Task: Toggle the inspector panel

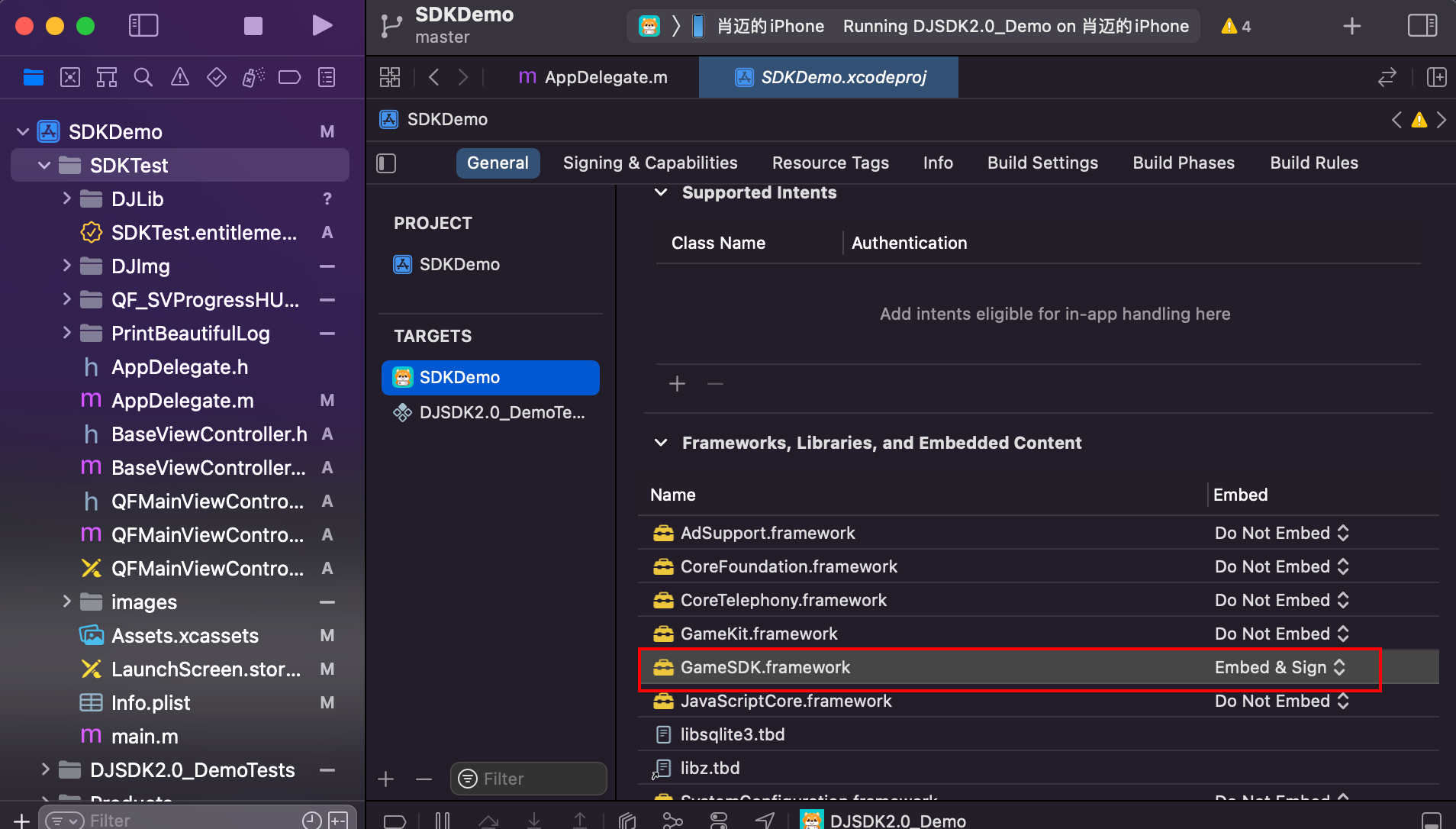Action: (1422, 26)
